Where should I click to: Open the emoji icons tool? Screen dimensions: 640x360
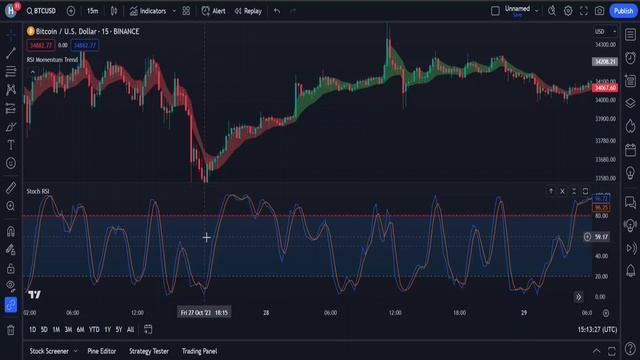(11, 163)
